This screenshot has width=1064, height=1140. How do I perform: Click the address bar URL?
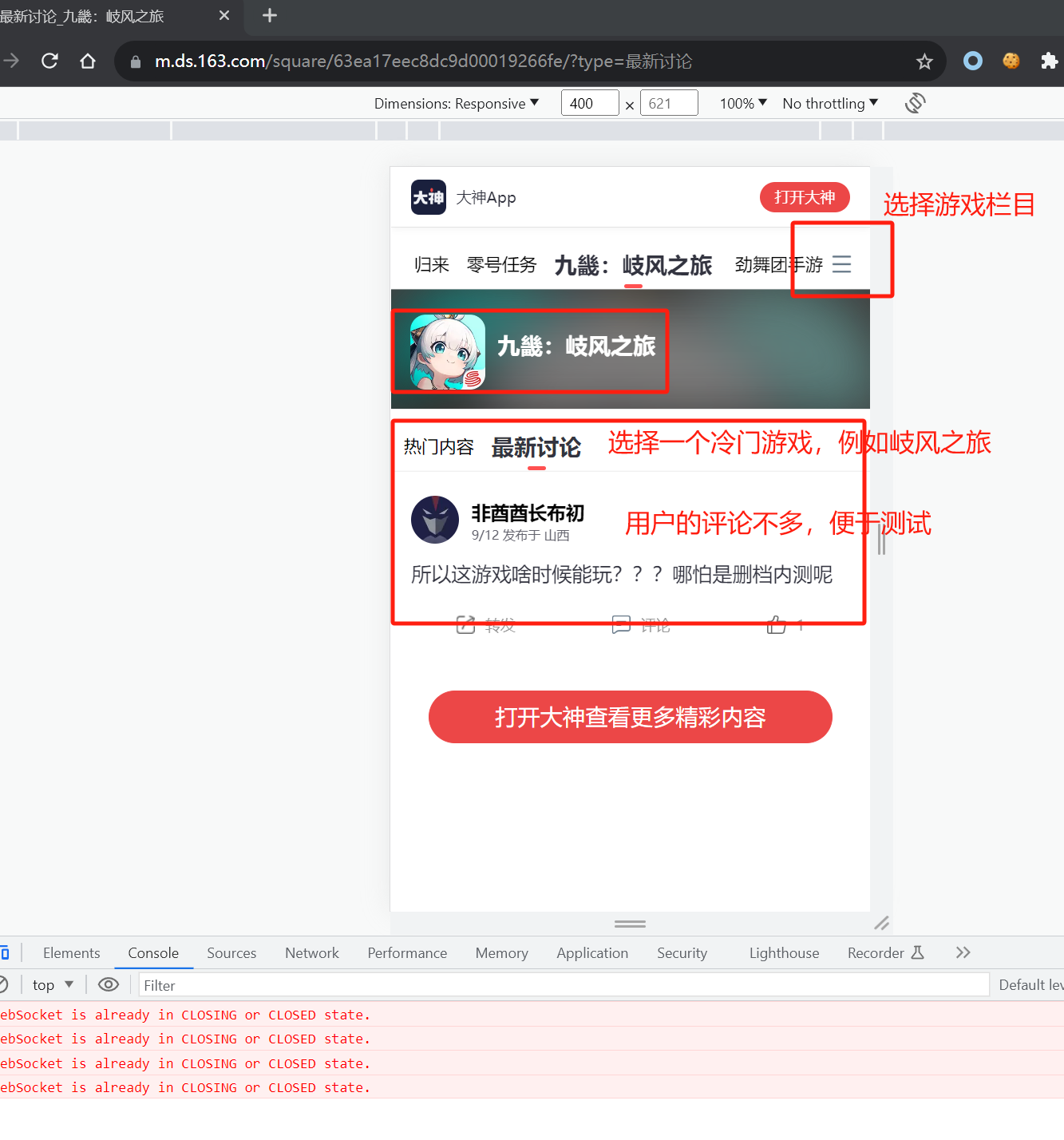tap(423, 61)
